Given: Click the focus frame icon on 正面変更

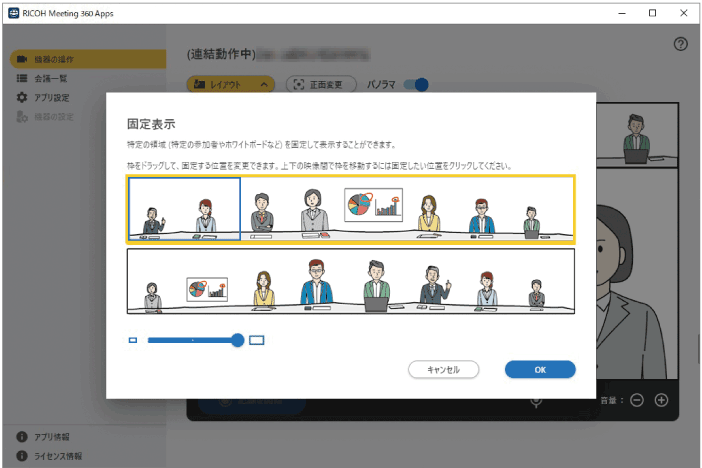Looking at the screenshot, I should [298, 84].
